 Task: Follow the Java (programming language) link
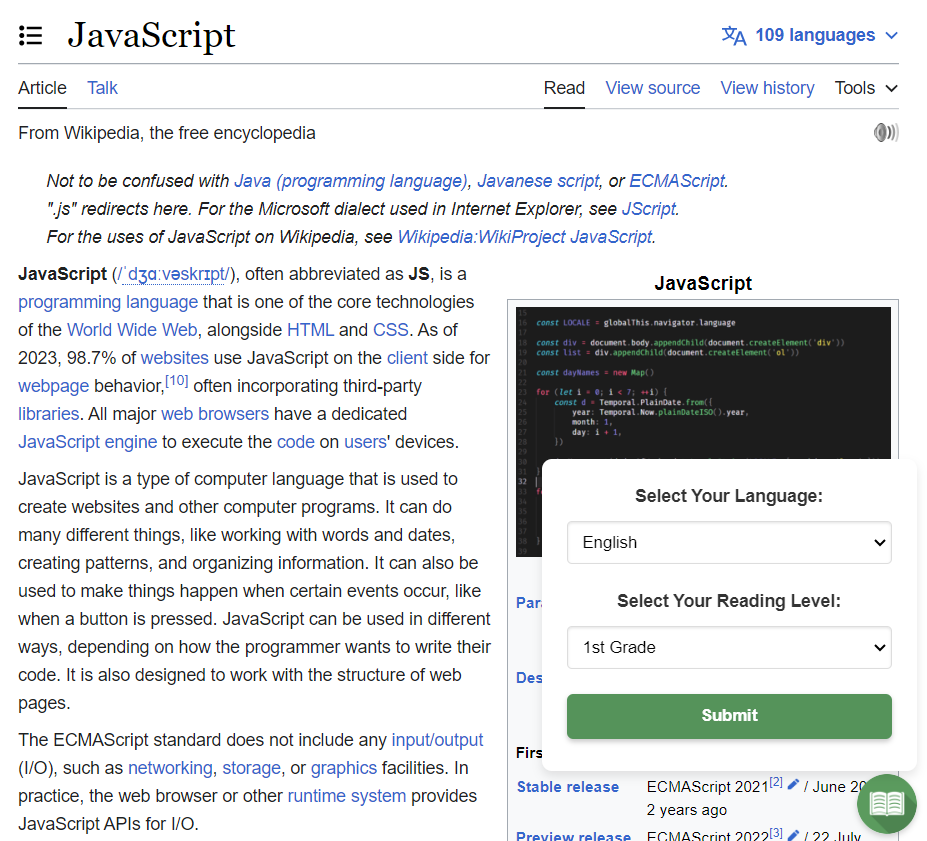[351, 181]
